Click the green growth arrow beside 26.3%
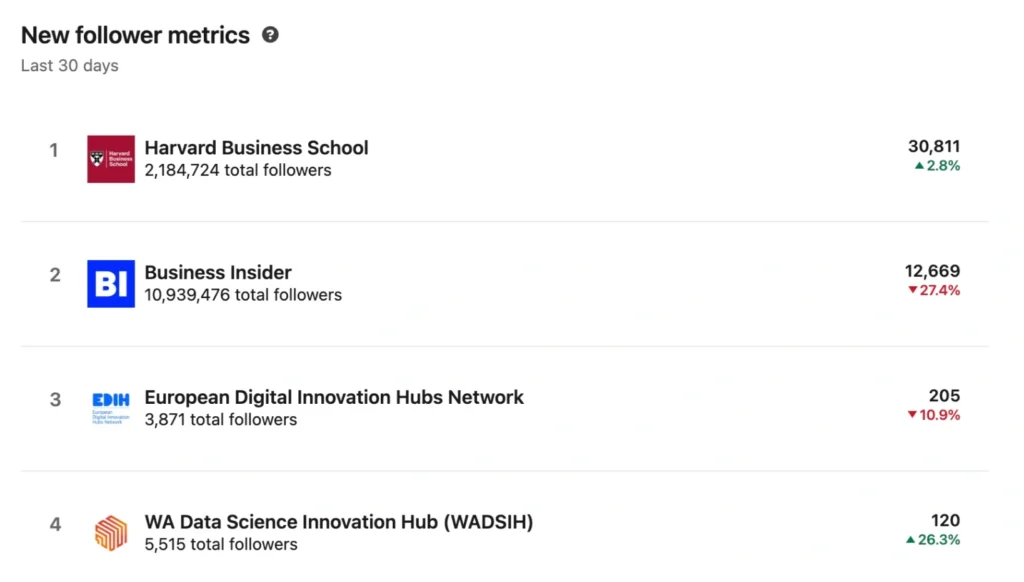Viewport: 1024px width, 582px height. (x=911, y=540)
